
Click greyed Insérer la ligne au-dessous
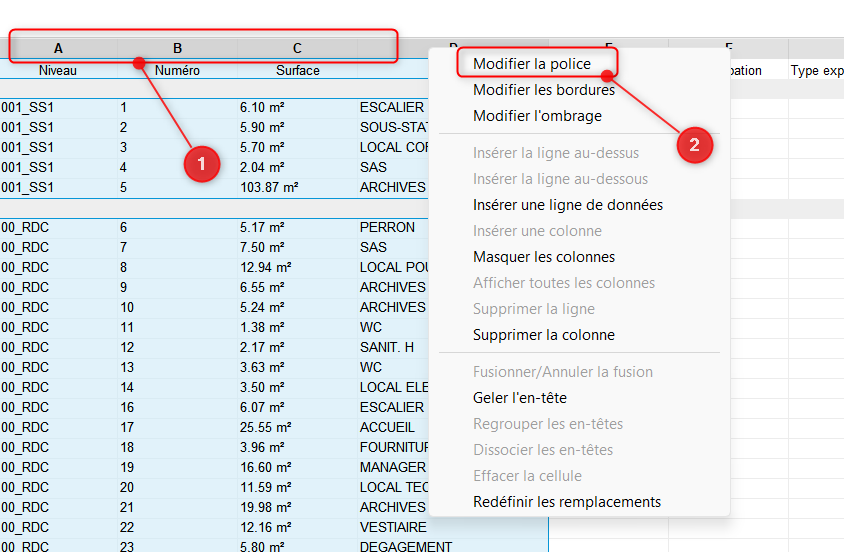[560, 179]
